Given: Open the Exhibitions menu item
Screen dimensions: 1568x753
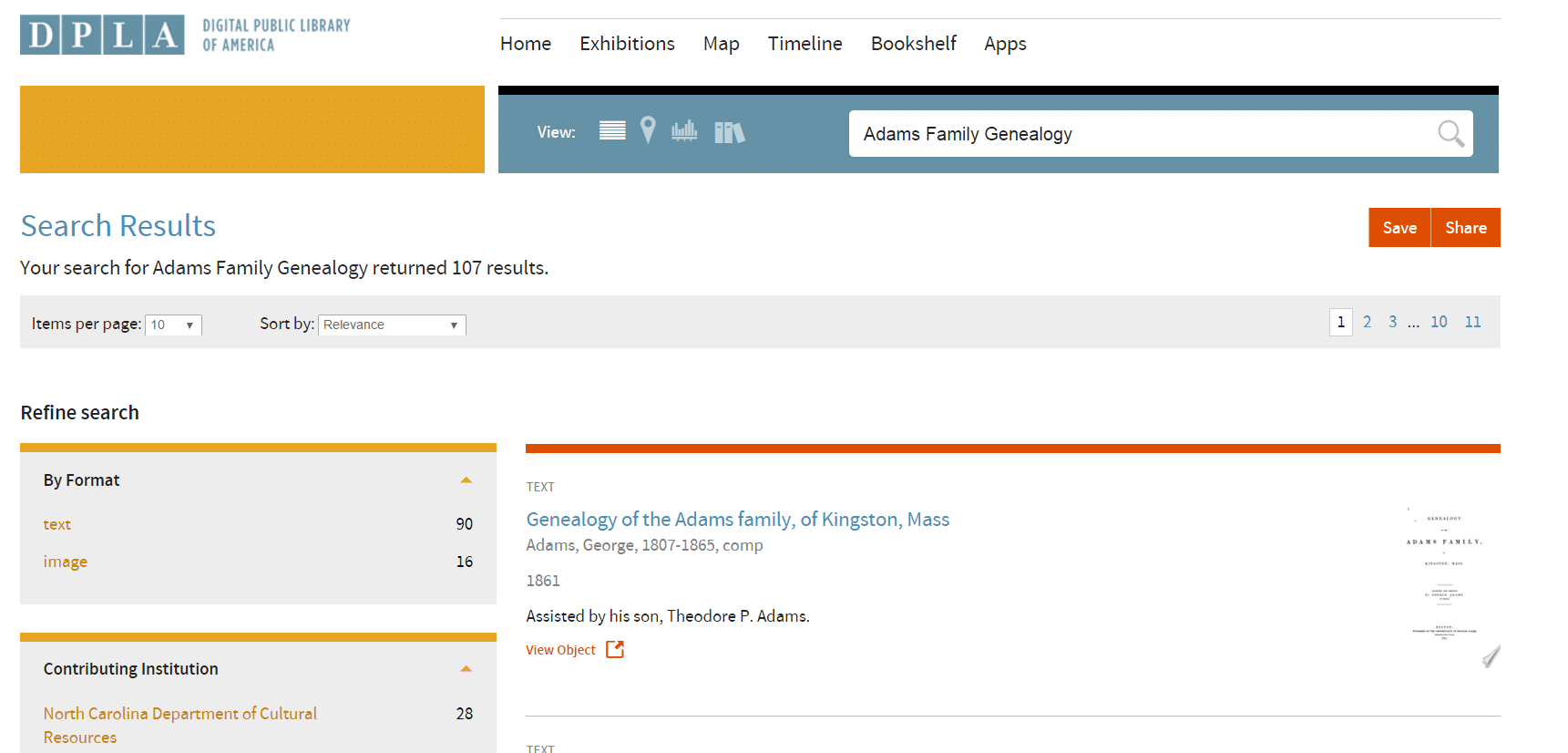Looking at the screenshot, I should pyautogui.click(x=627, y=44).
